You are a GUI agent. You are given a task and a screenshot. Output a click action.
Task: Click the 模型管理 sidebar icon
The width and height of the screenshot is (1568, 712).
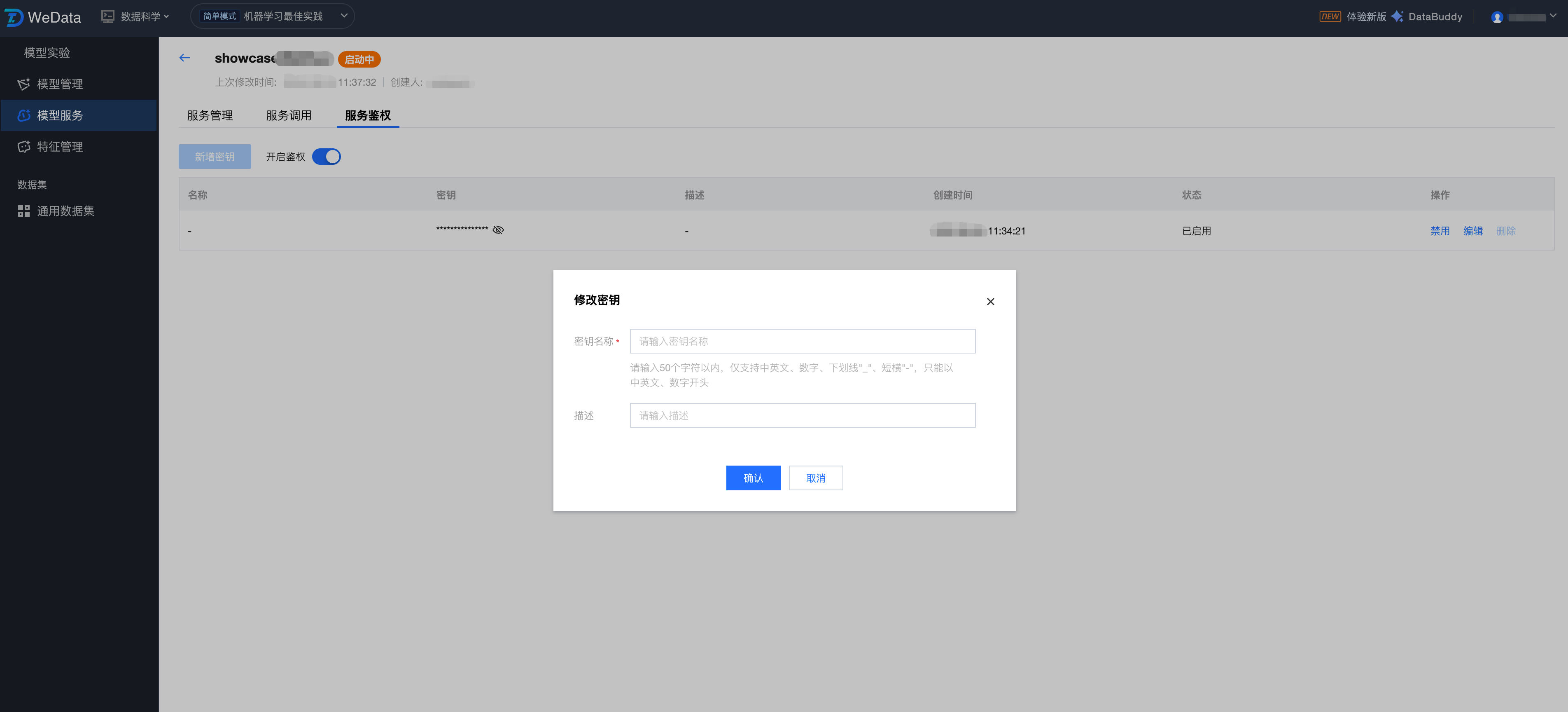[24, 84]
